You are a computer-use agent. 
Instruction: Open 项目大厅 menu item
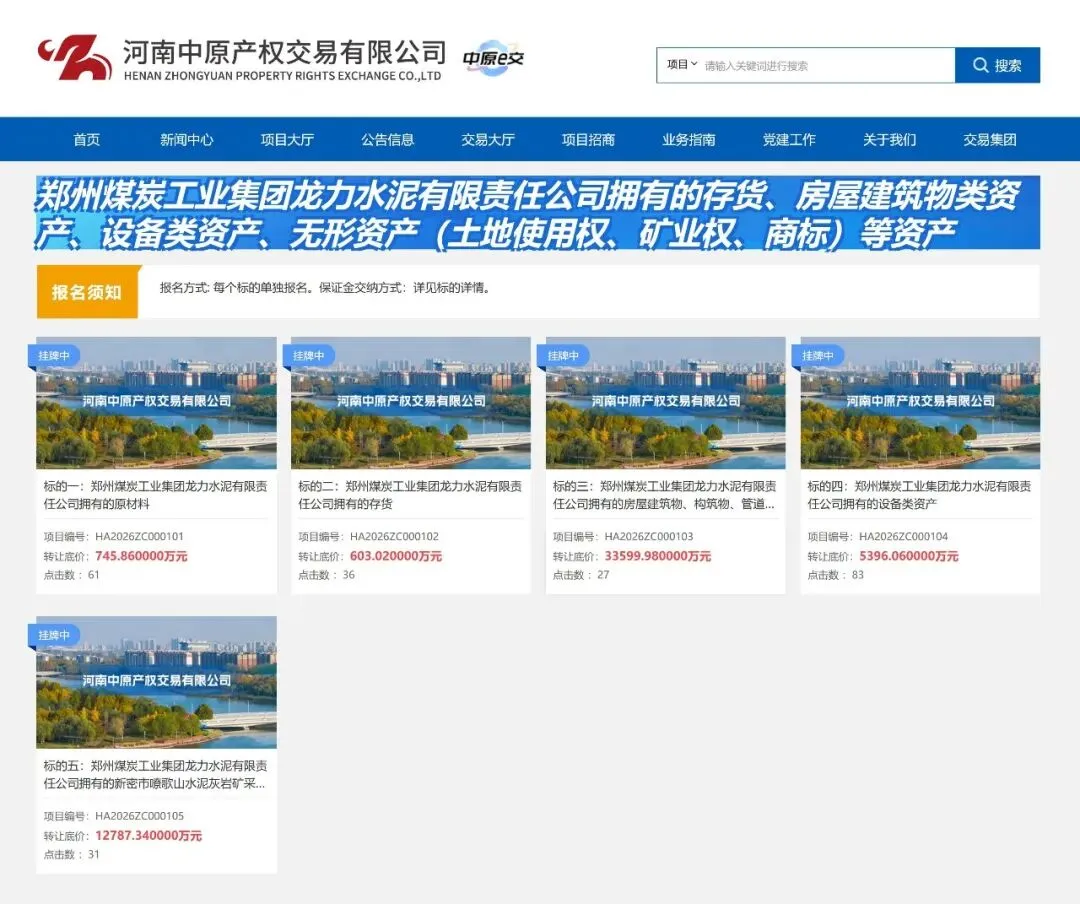[x=287, y=140]
